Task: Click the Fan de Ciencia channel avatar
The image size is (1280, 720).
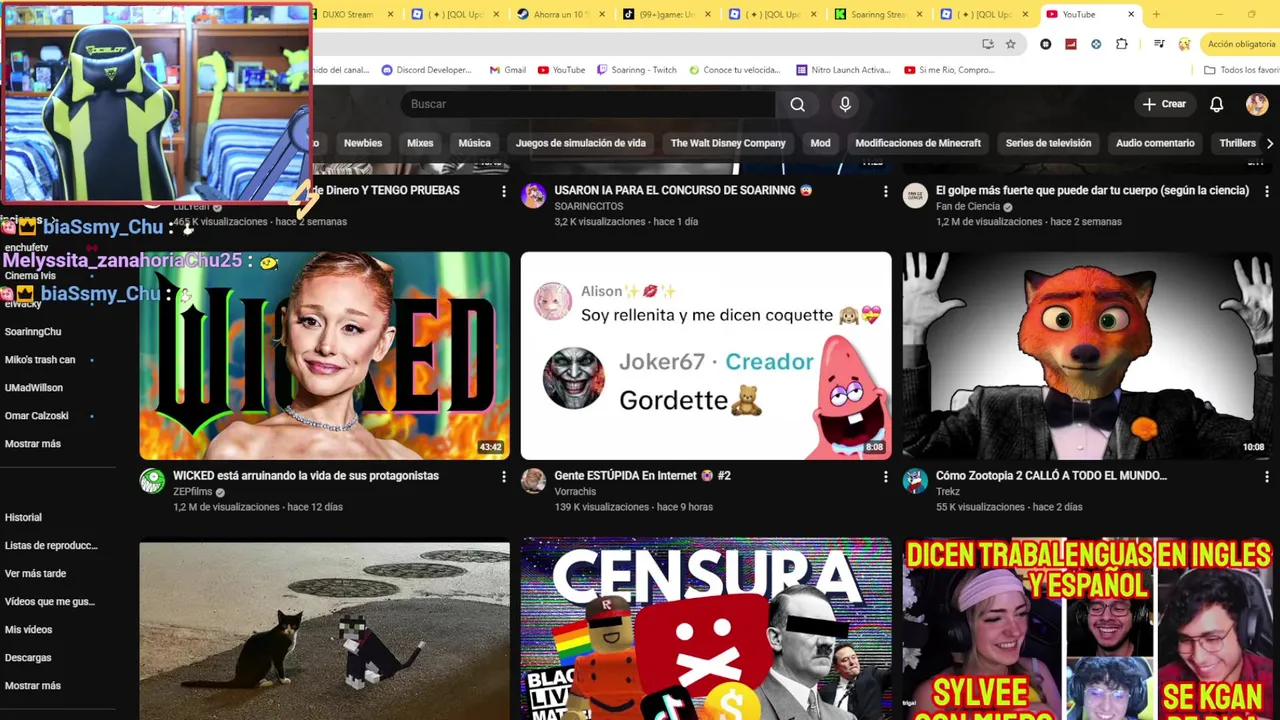Action: pos(915,195)
